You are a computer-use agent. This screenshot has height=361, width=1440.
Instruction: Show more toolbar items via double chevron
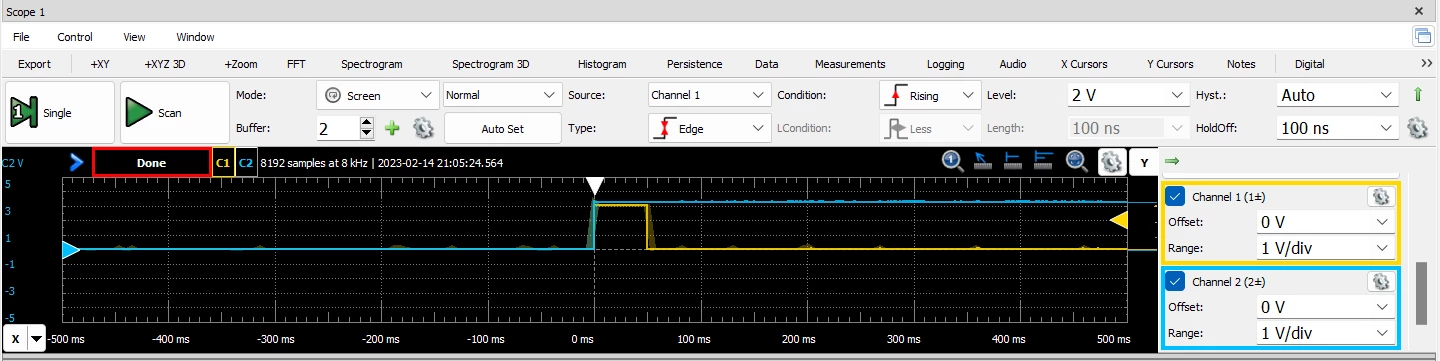tap(1427, 63)
